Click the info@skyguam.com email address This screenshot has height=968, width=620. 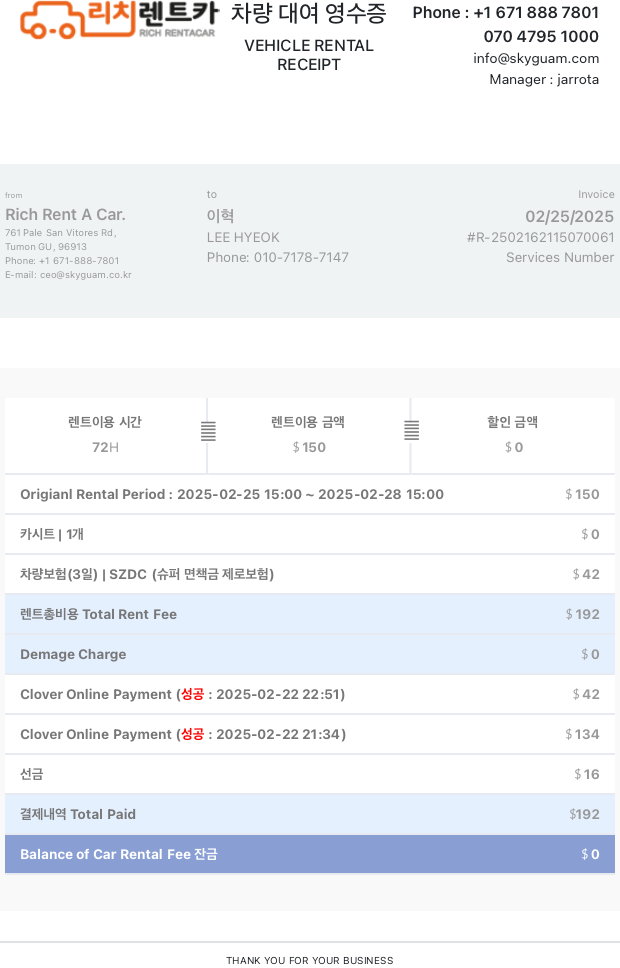536,58
